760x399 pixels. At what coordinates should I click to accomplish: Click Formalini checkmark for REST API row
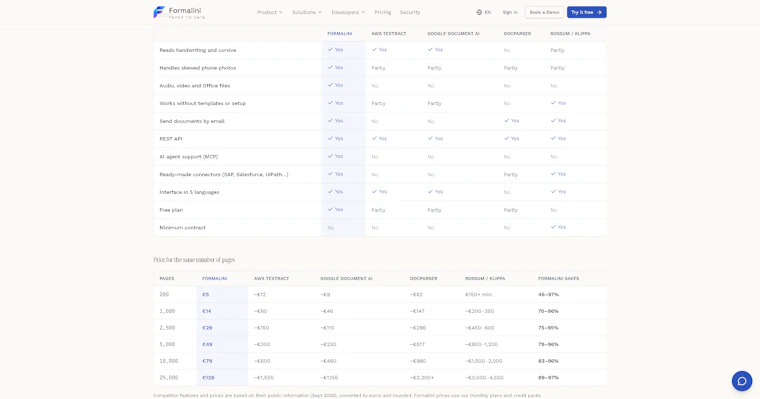coord(330,138)
